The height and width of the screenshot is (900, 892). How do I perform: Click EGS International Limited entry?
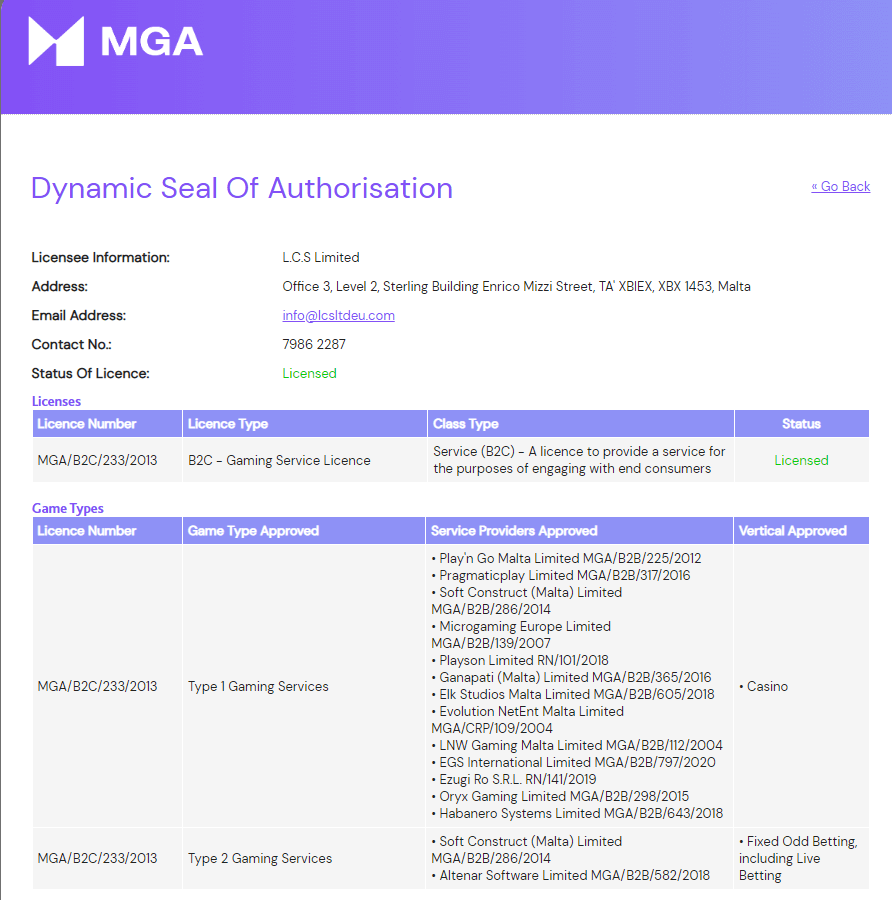click(x=573, y=763)
